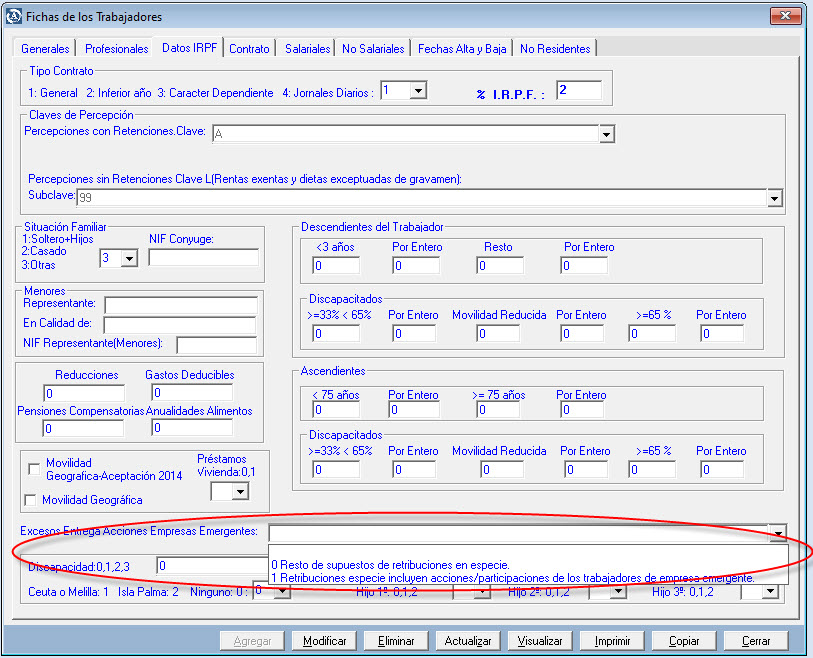Click the % I.R.P.F. input field
This screenshot has height=658, width=813.
pyautogui.click(x=579, y=90)
